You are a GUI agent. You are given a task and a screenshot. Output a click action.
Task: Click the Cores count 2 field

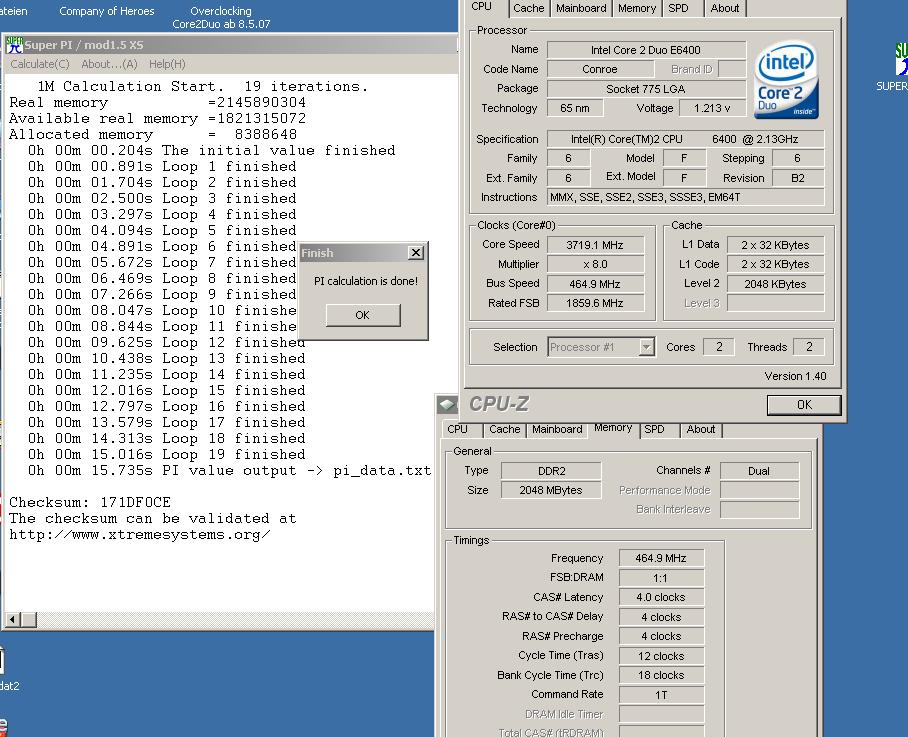click(x=719, y=347)
